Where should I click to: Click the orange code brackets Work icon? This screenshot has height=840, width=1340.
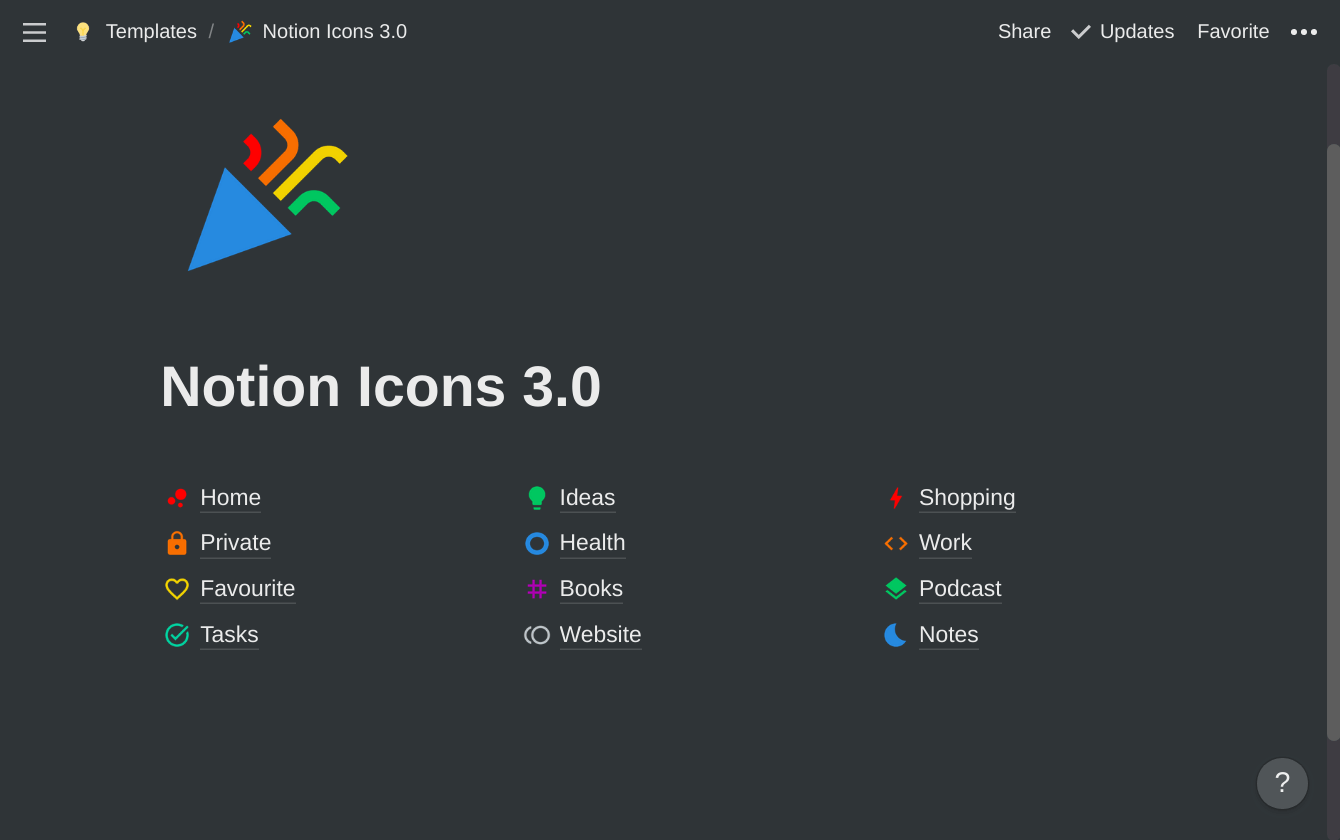896,543
